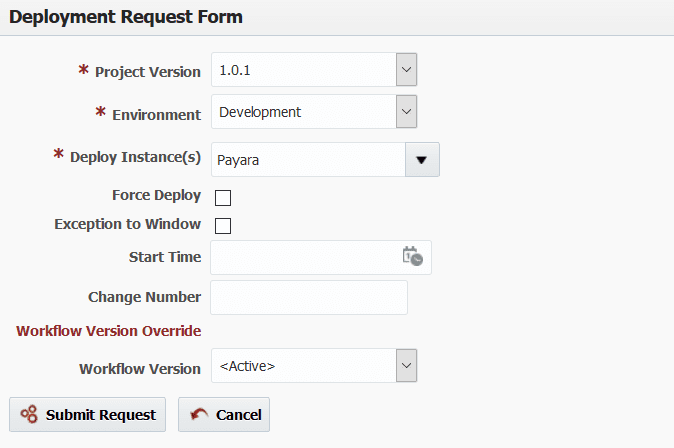Expand the Project Version dropdown arrow

point(406,70)
